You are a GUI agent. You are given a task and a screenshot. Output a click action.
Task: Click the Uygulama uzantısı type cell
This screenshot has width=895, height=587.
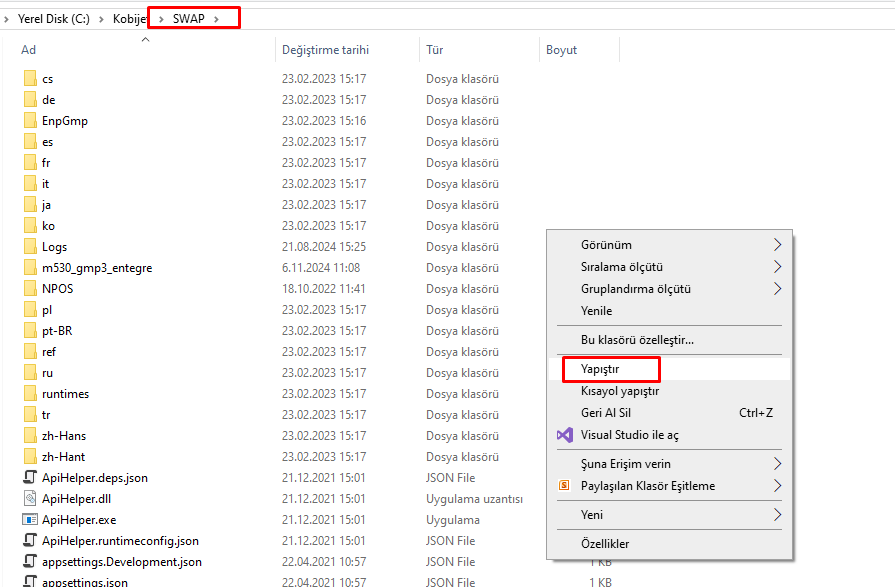click(x=474, y=498)
